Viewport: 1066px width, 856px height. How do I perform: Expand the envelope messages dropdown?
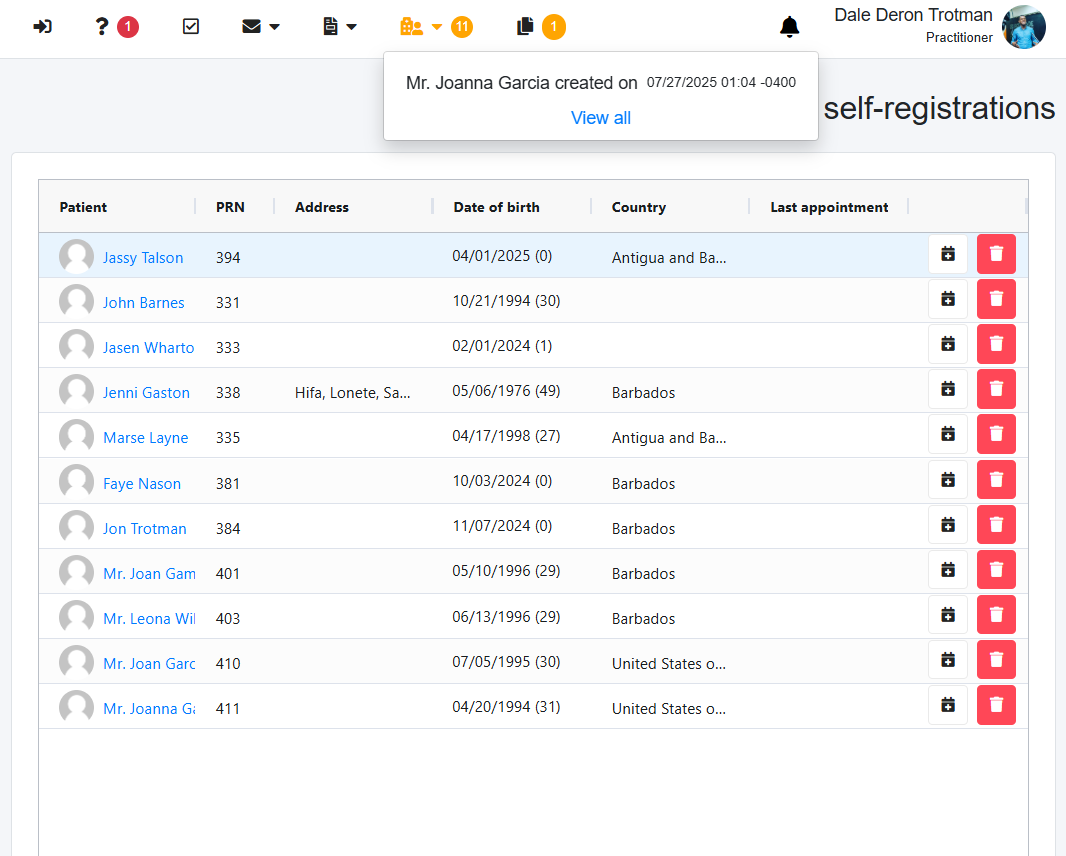click(x=261, y=27)
